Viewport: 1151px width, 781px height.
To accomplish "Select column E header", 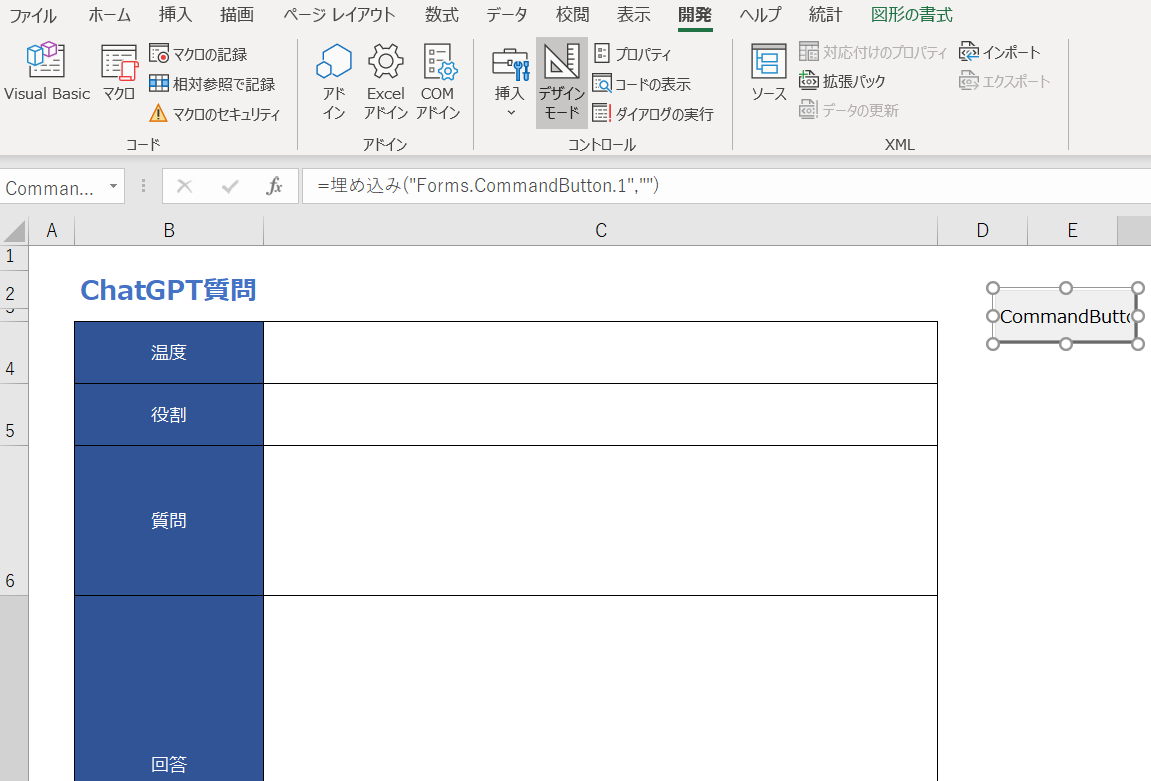I will pos(1072,230).
